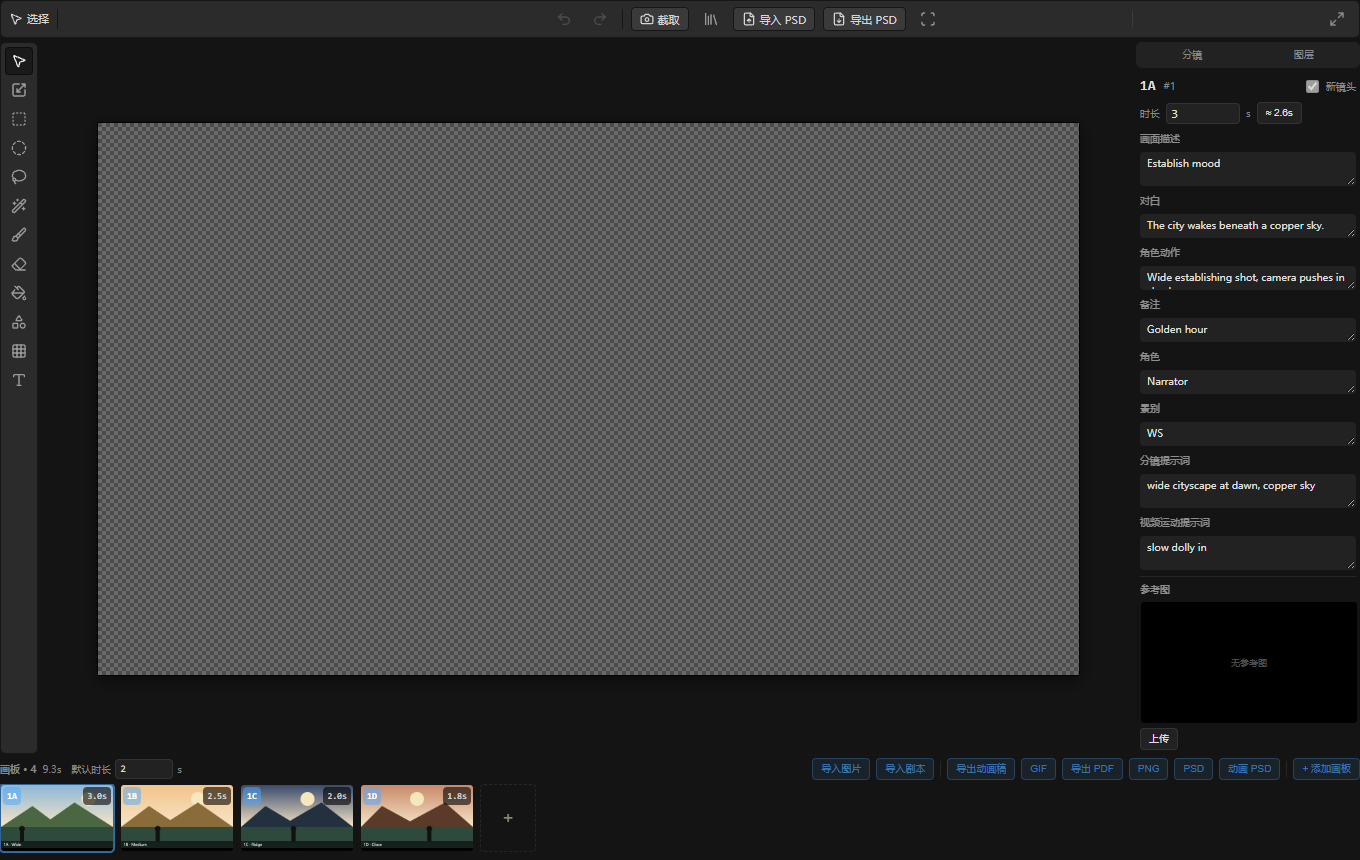Click the 导入图片 button
Screen dimensions: 1360x860
[x=841, y=769]
